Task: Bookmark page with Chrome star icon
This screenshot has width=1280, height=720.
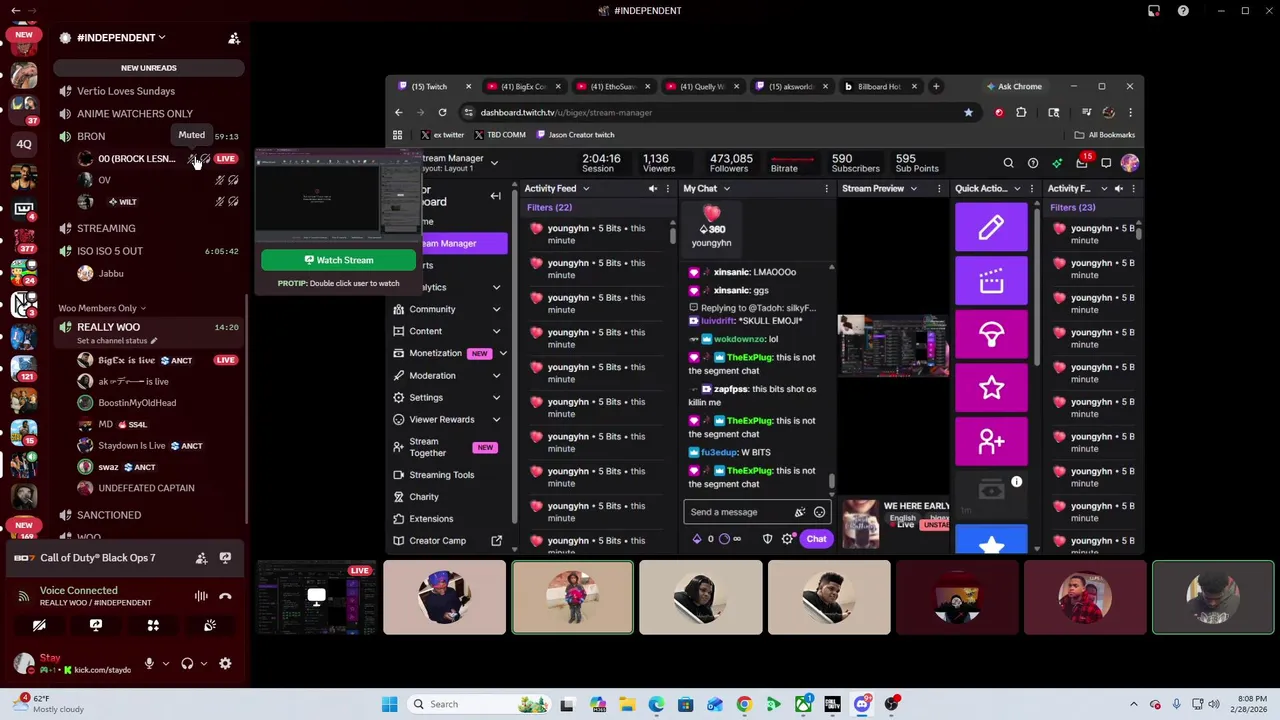Action: click(968, 112)
